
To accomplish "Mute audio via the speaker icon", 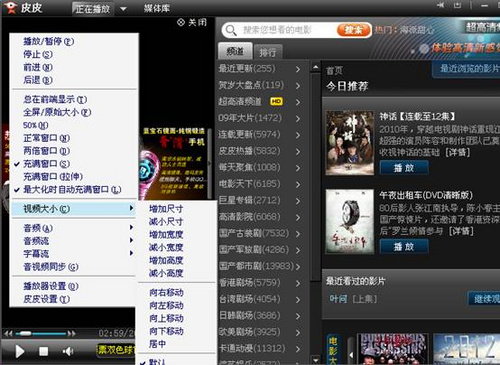I will click(68, 351).
